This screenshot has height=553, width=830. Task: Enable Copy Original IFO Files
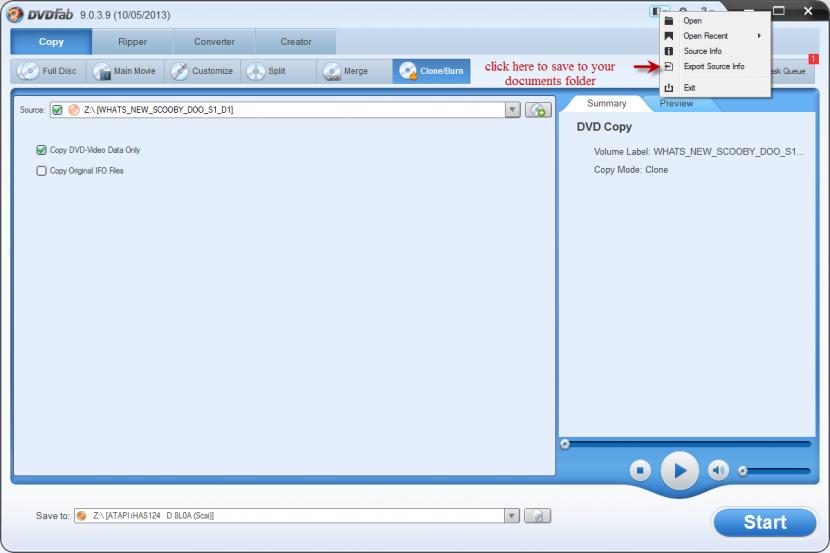(x=41, y=171)
